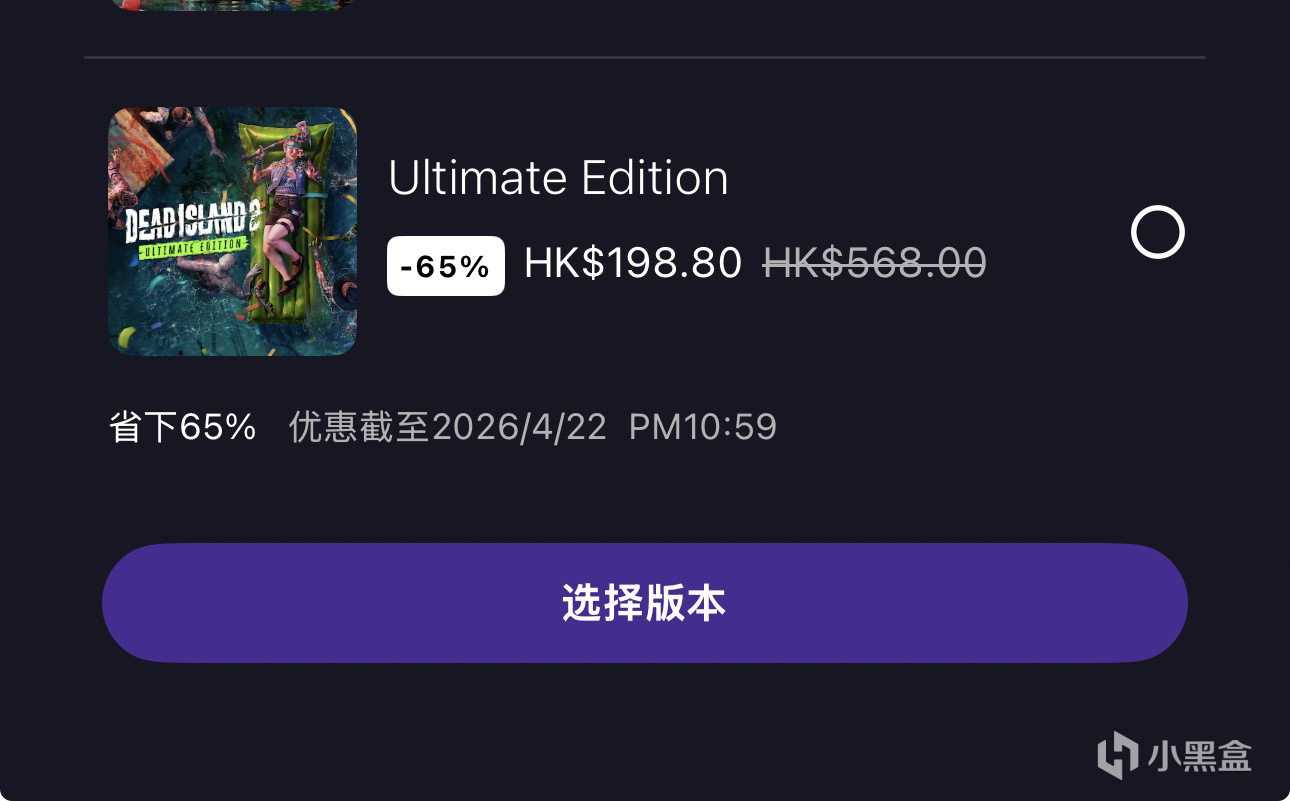Viewport: 1290px width, 801px height.
Task: Click the struck-through HK$568.00 original price
Action: coord(875,264)
